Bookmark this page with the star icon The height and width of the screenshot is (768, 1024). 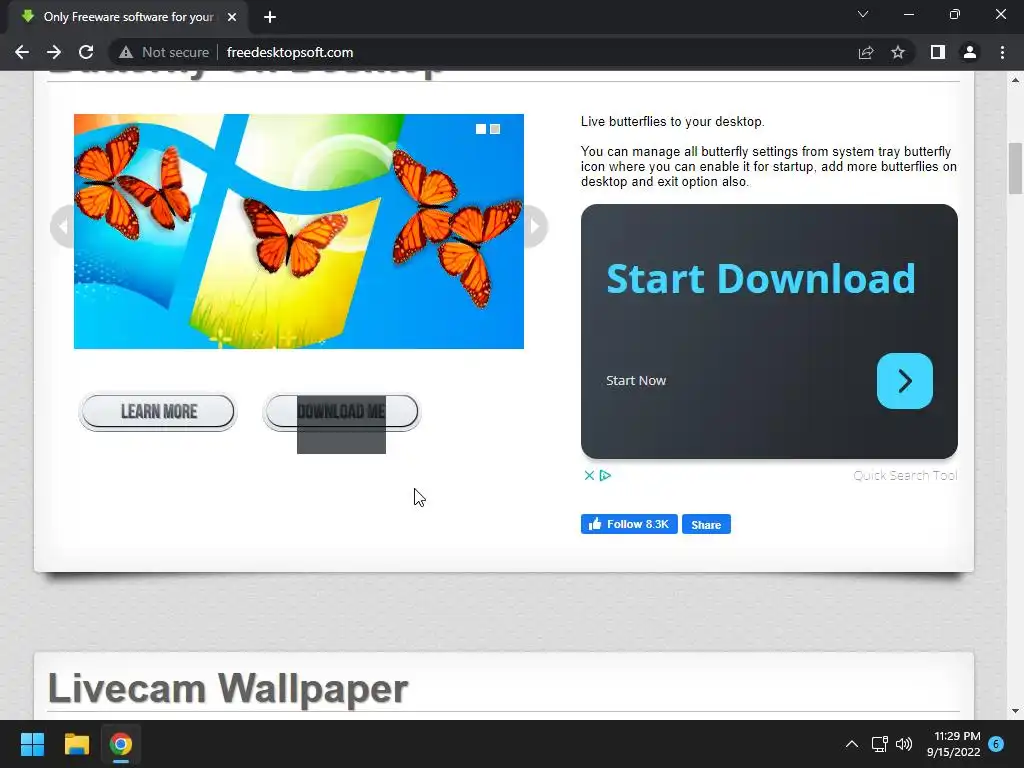(898, 52)
